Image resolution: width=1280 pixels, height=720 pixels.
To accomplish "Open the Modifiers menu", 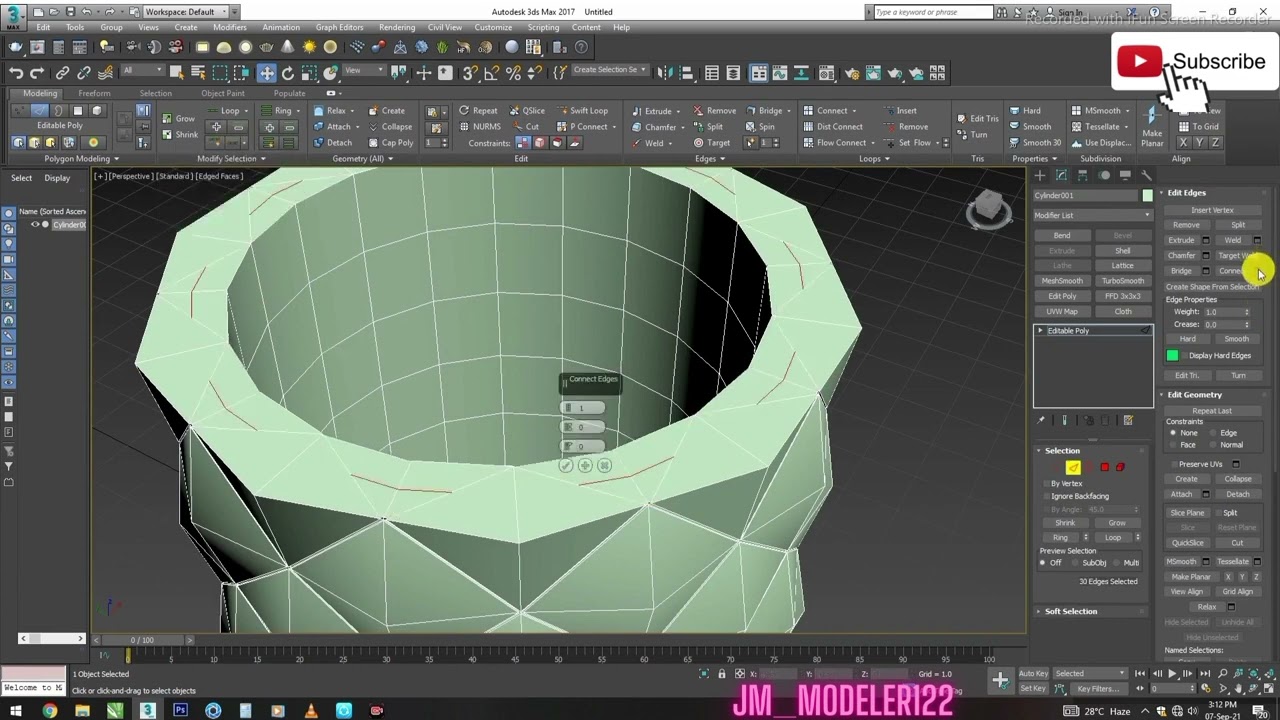I will tap(229, 27).
